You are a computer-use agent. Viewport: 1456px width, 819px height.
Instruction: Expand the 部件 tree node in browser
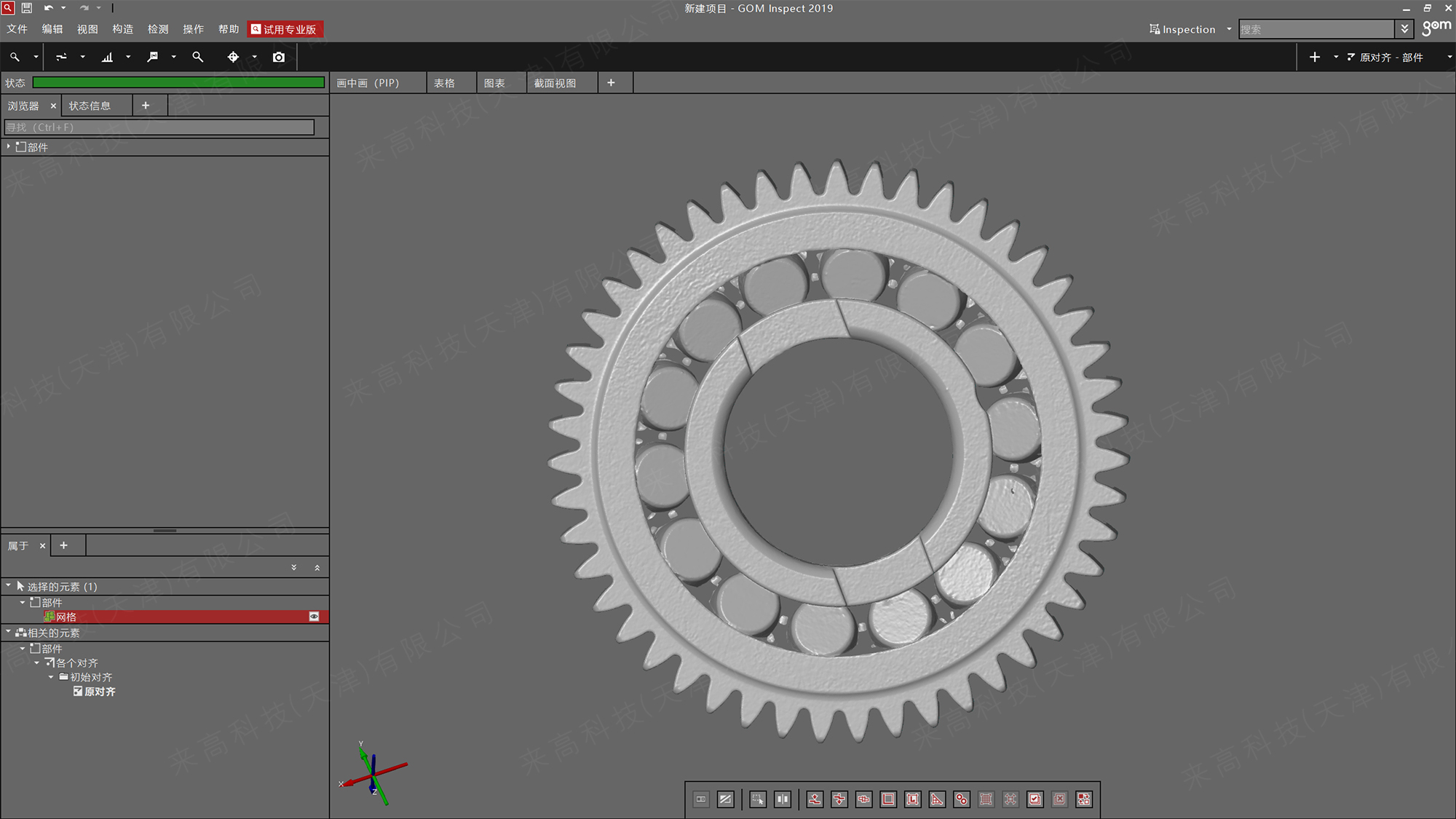[x=9, y=146]
